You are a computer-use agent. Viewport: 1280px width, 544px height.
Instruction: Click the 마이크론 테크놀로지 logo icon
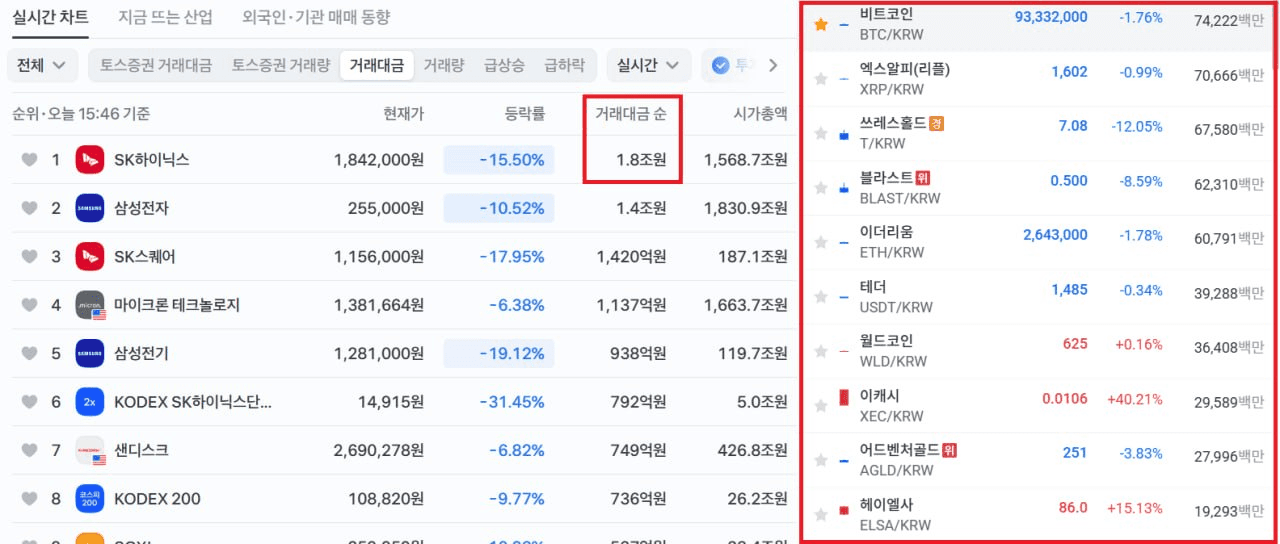90,305
